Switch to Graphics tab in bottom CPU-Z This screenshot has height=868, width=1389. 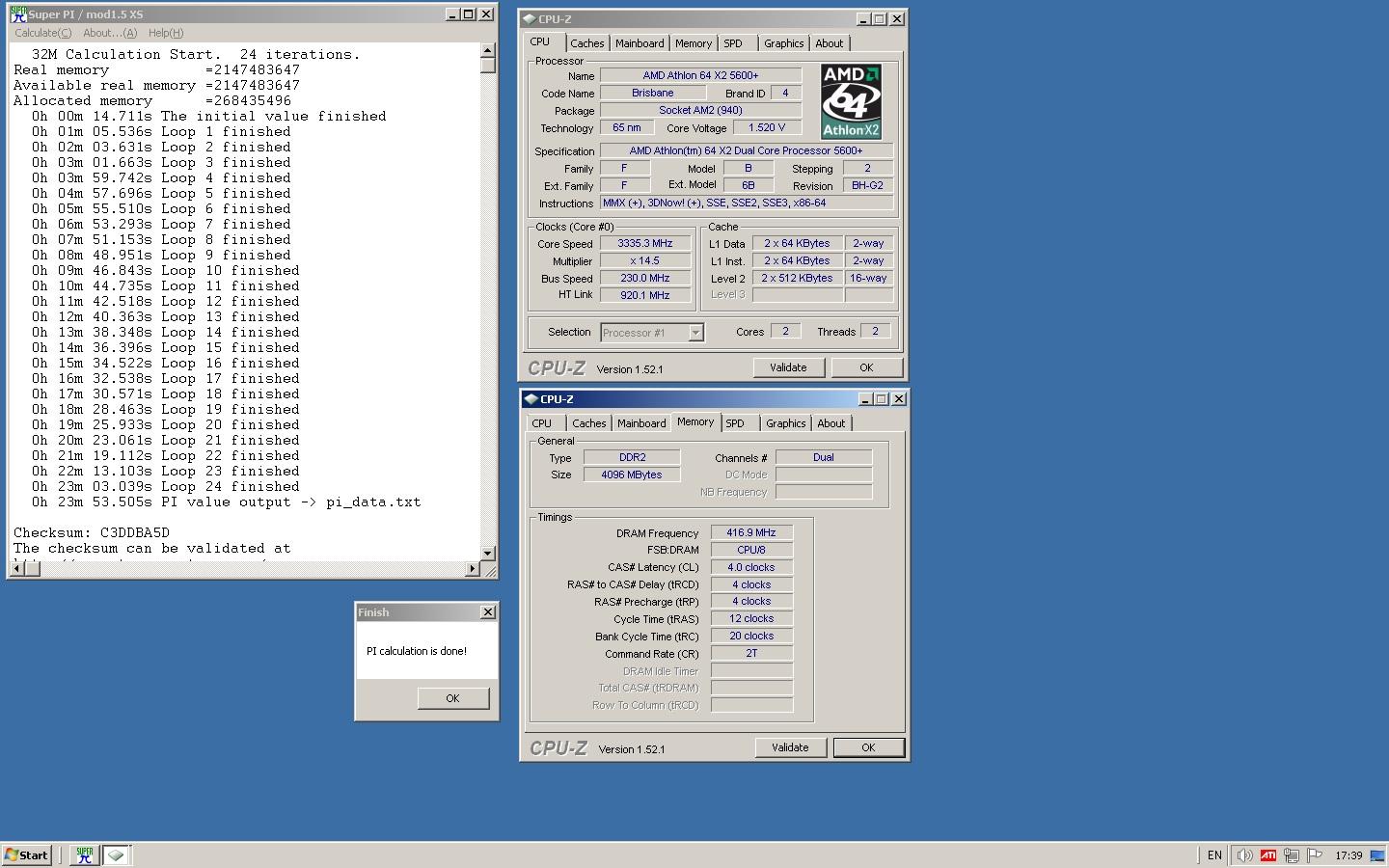point(785,423)
